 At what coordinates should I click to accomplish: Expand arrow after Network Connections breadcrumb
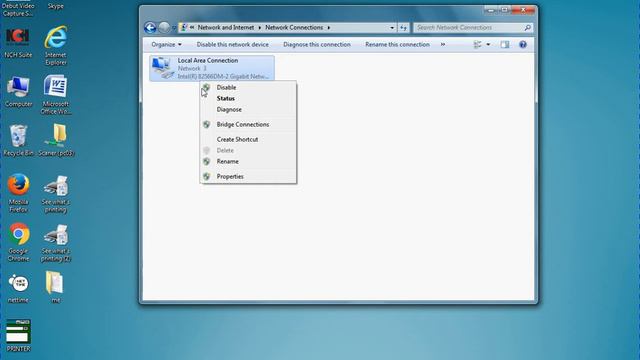coord(329,28)
